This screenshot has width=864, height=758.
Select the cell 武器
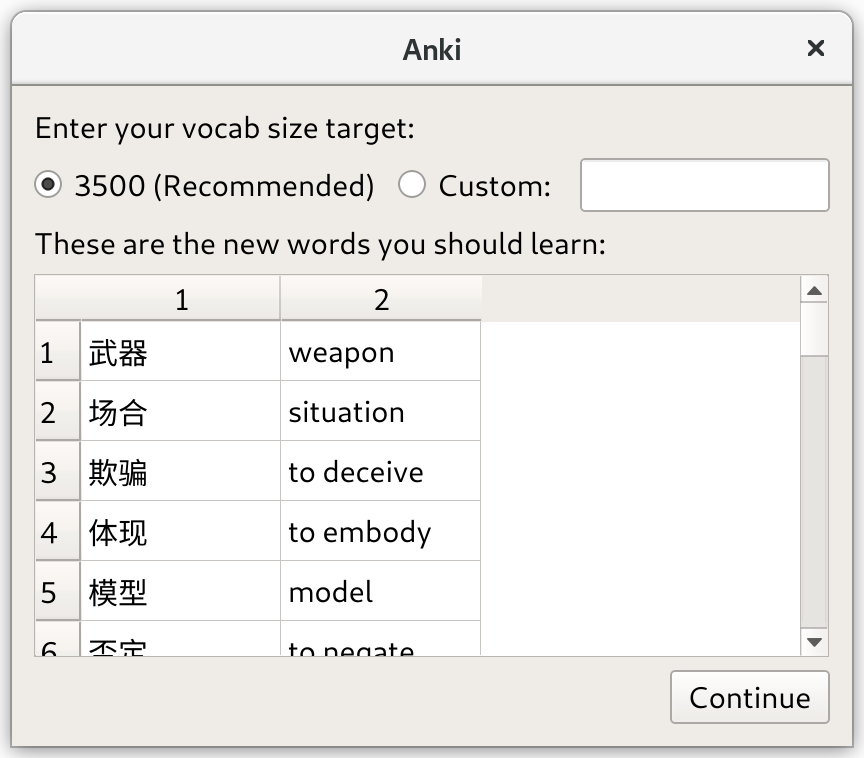[x=181, y=351]
